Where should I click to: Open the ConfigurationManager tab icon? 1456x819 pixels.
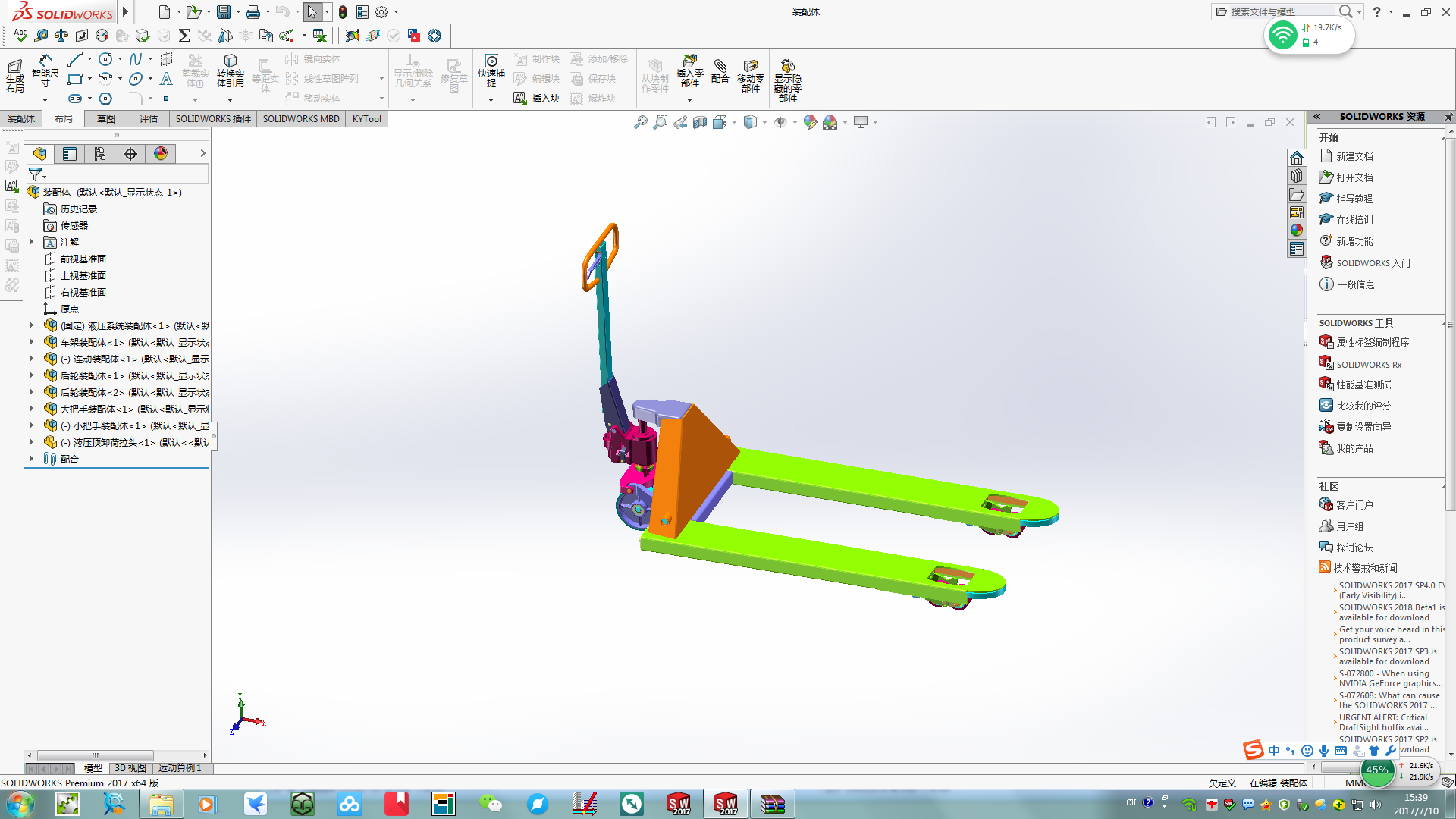click(100, 154)
